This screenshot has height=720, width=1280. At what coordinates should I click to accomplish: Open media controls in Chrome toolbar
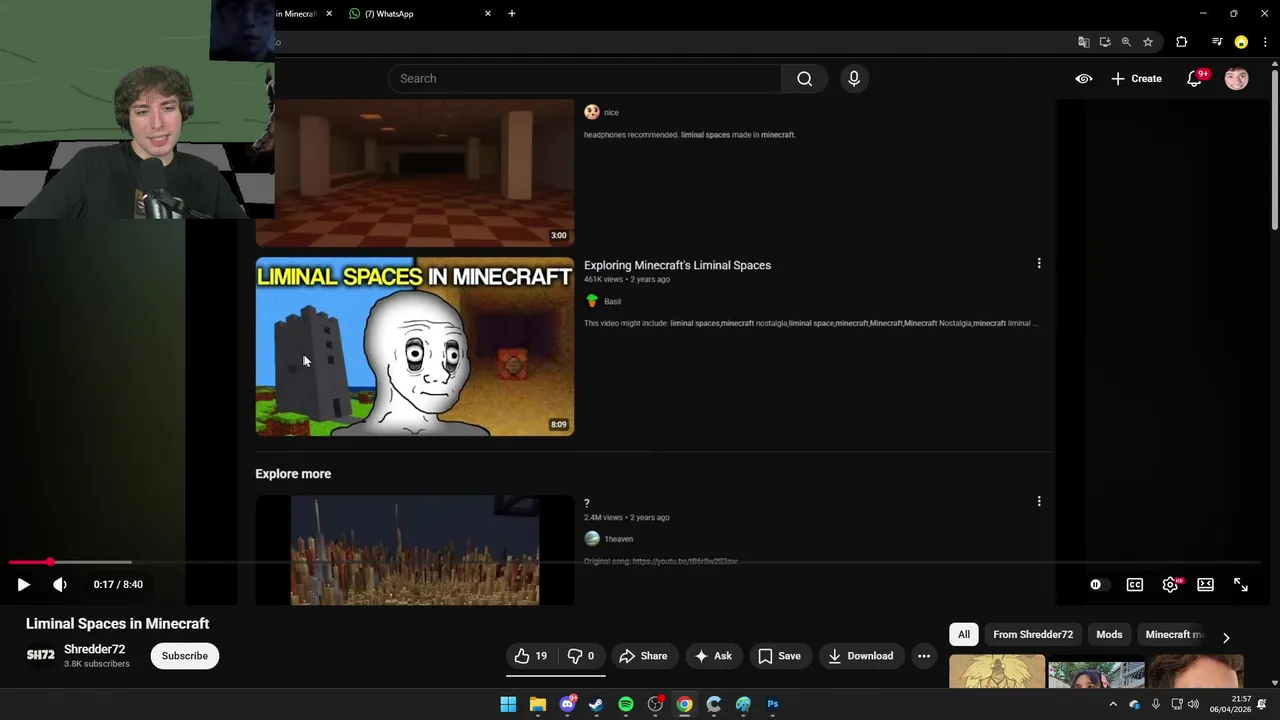point(1217,42)
